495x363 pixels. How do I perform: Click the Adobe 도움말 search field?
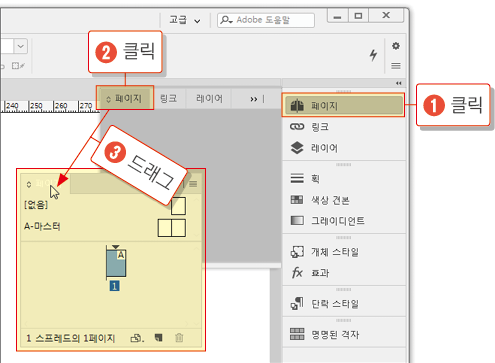tap(266, 20)
